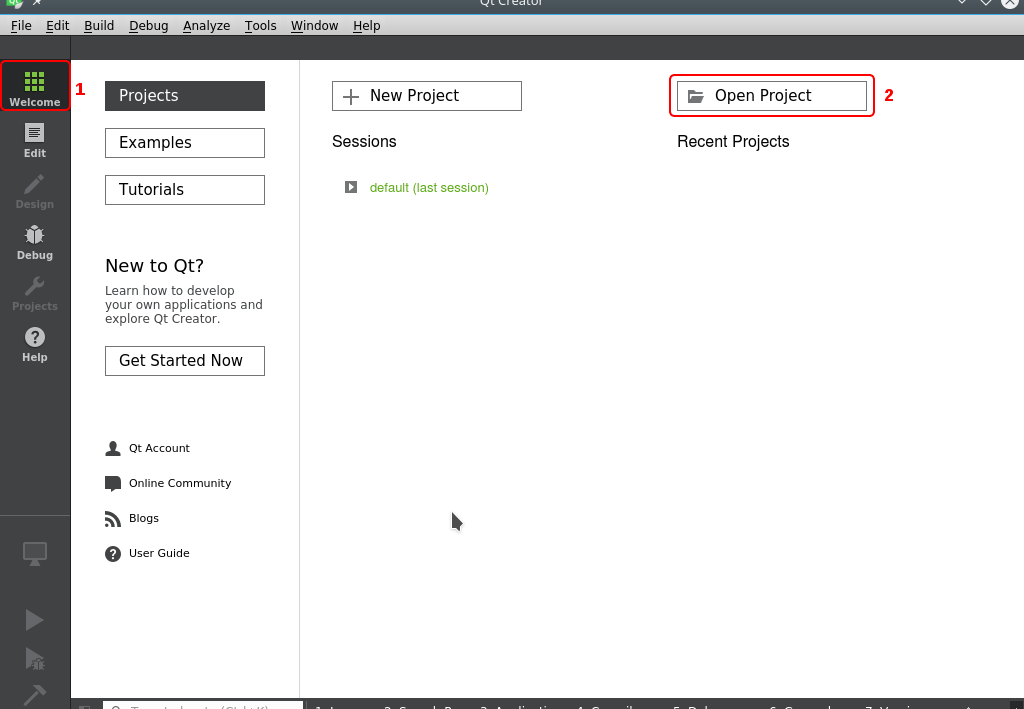Click the green Run play icon
Viewport: 1024px width, 709px height.
(34, 620)
